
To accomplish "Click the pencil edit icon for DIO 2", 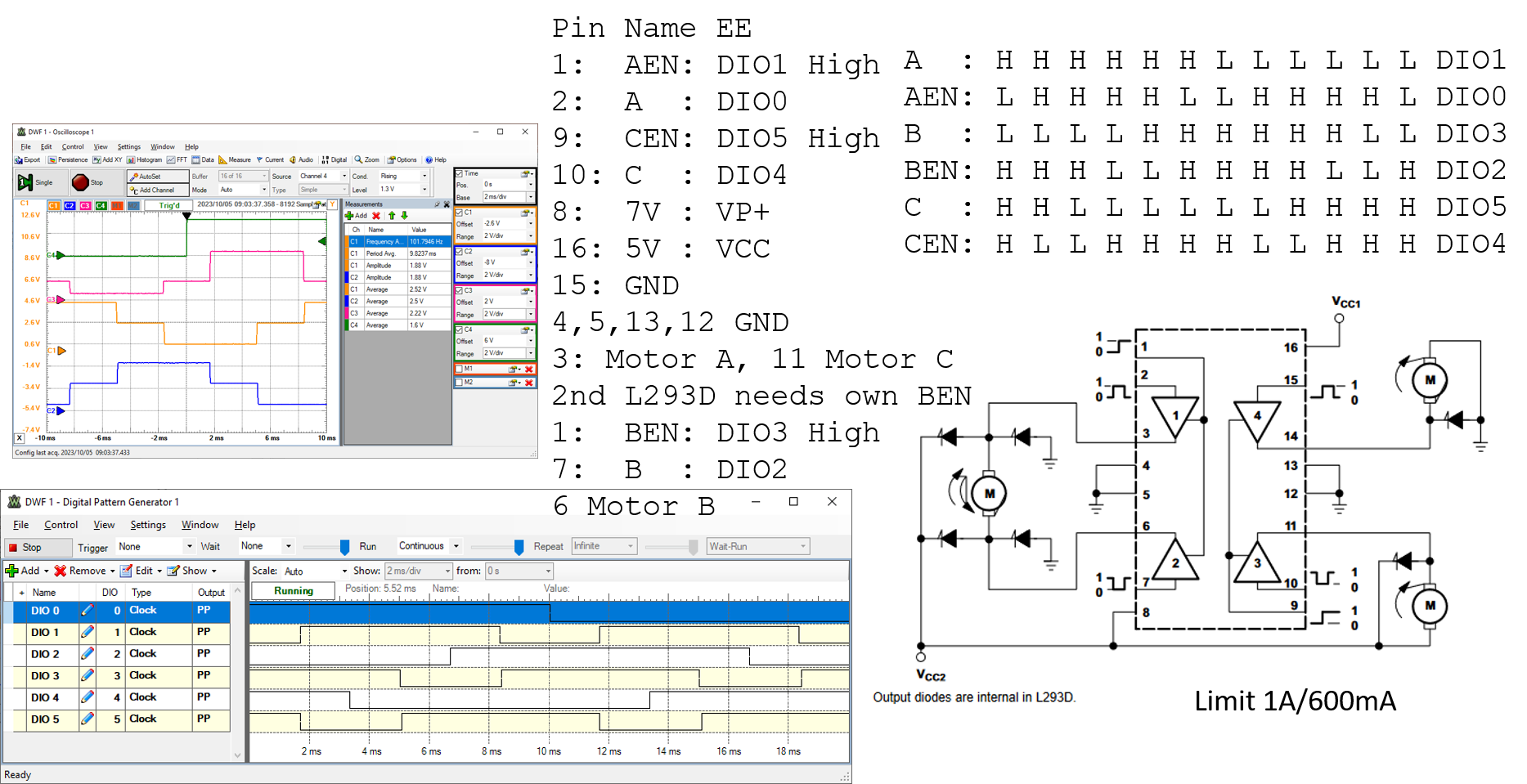I will [x=88, y=654].
